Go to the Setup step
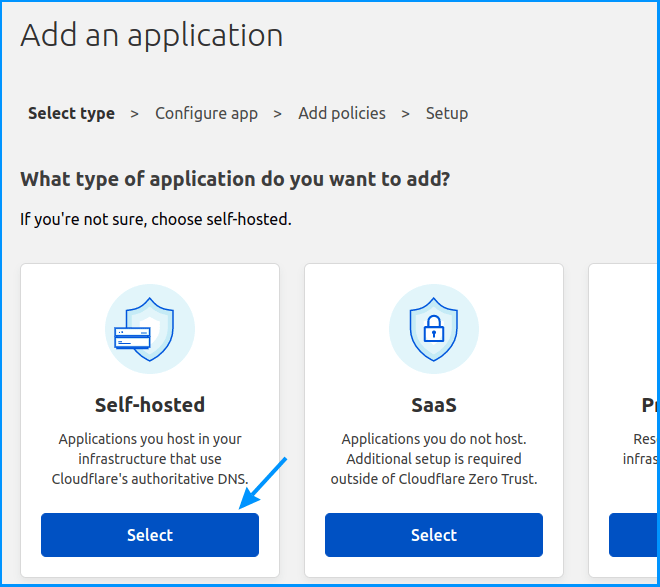660x587 pixels. tap(447, 114)
